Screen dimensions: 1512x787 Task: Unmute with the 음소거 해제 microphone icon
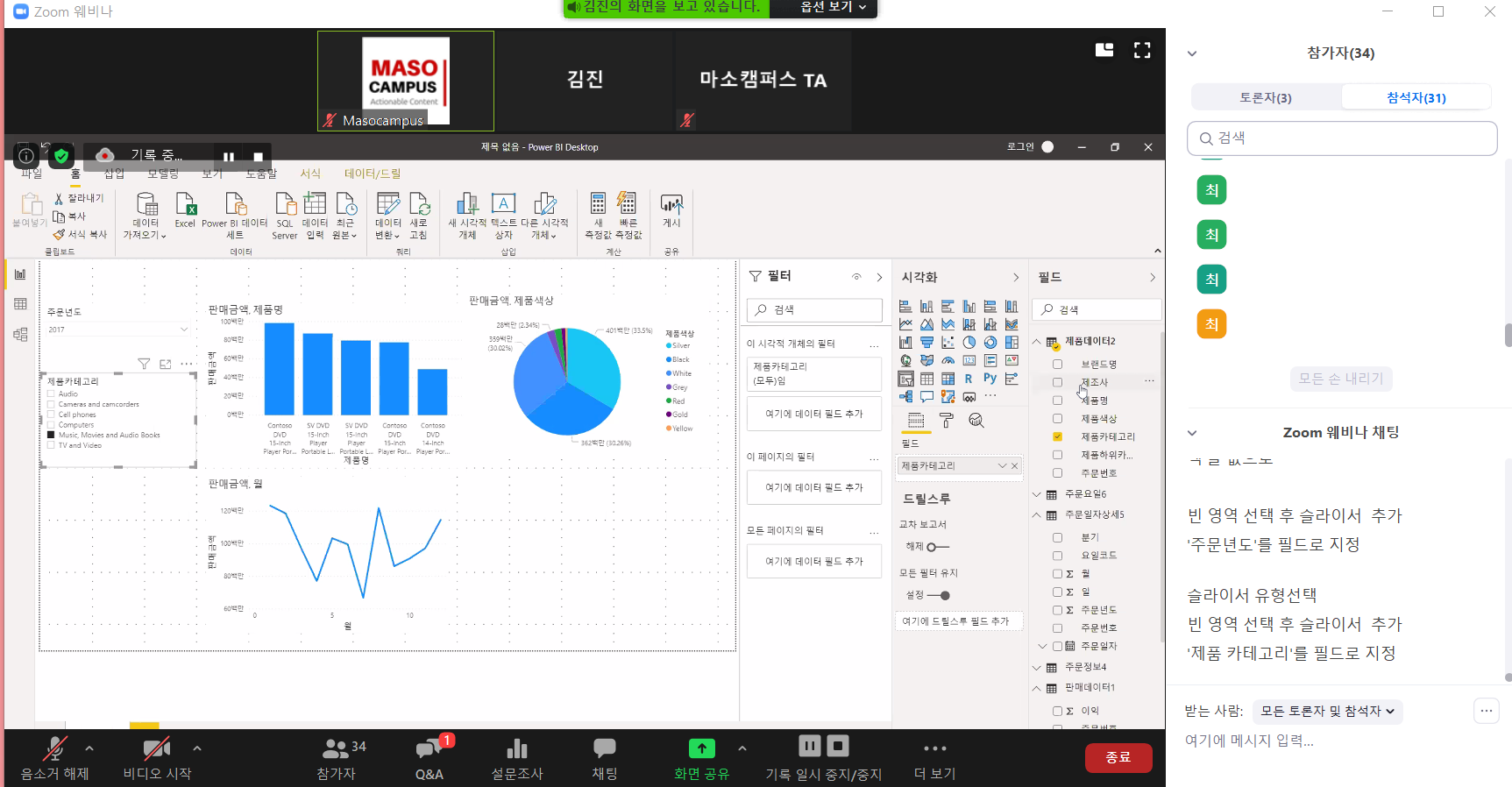tap(54, 749)
